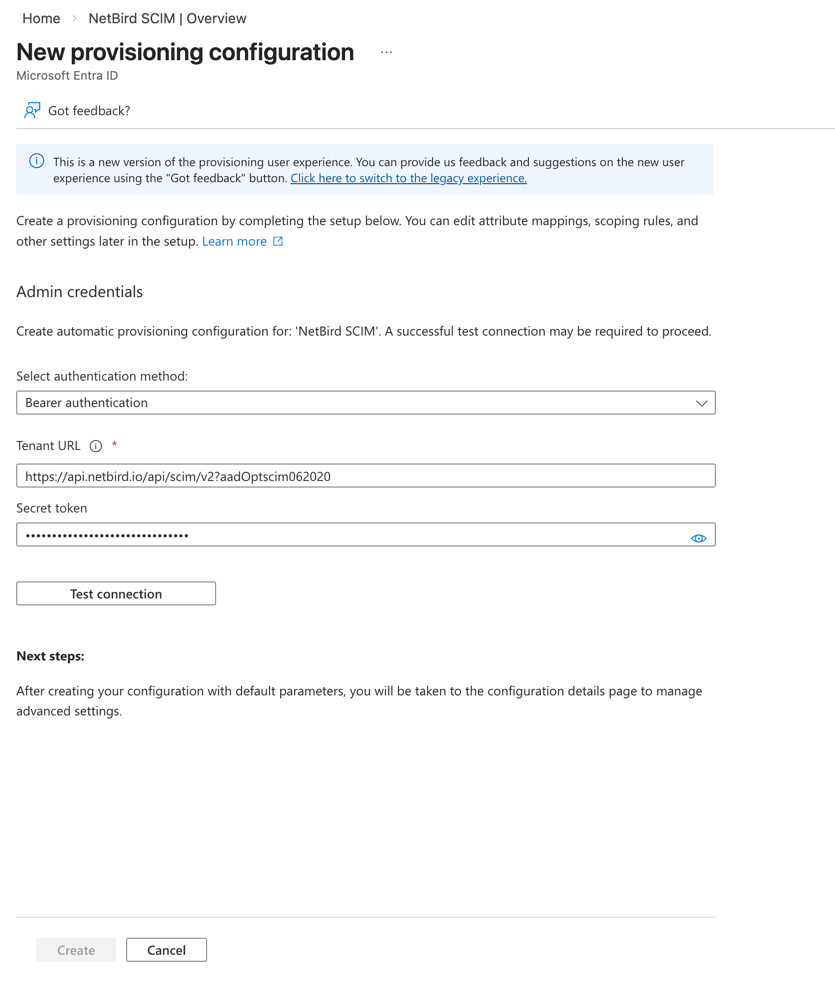Click into the Secret token field
Screen dimensions: 835x986
[x=350, y=535]
